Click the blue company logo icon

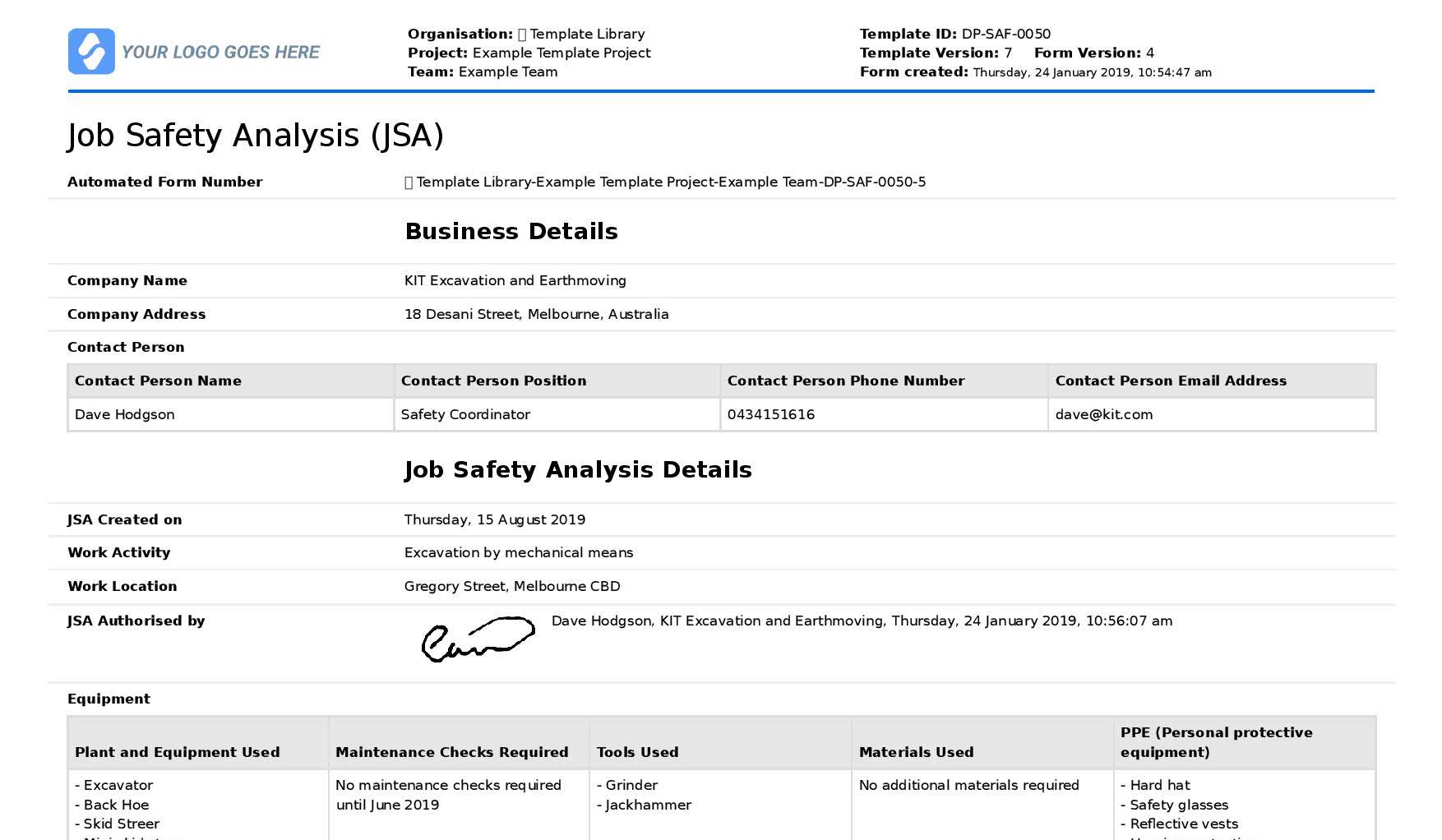pos(90,52)
